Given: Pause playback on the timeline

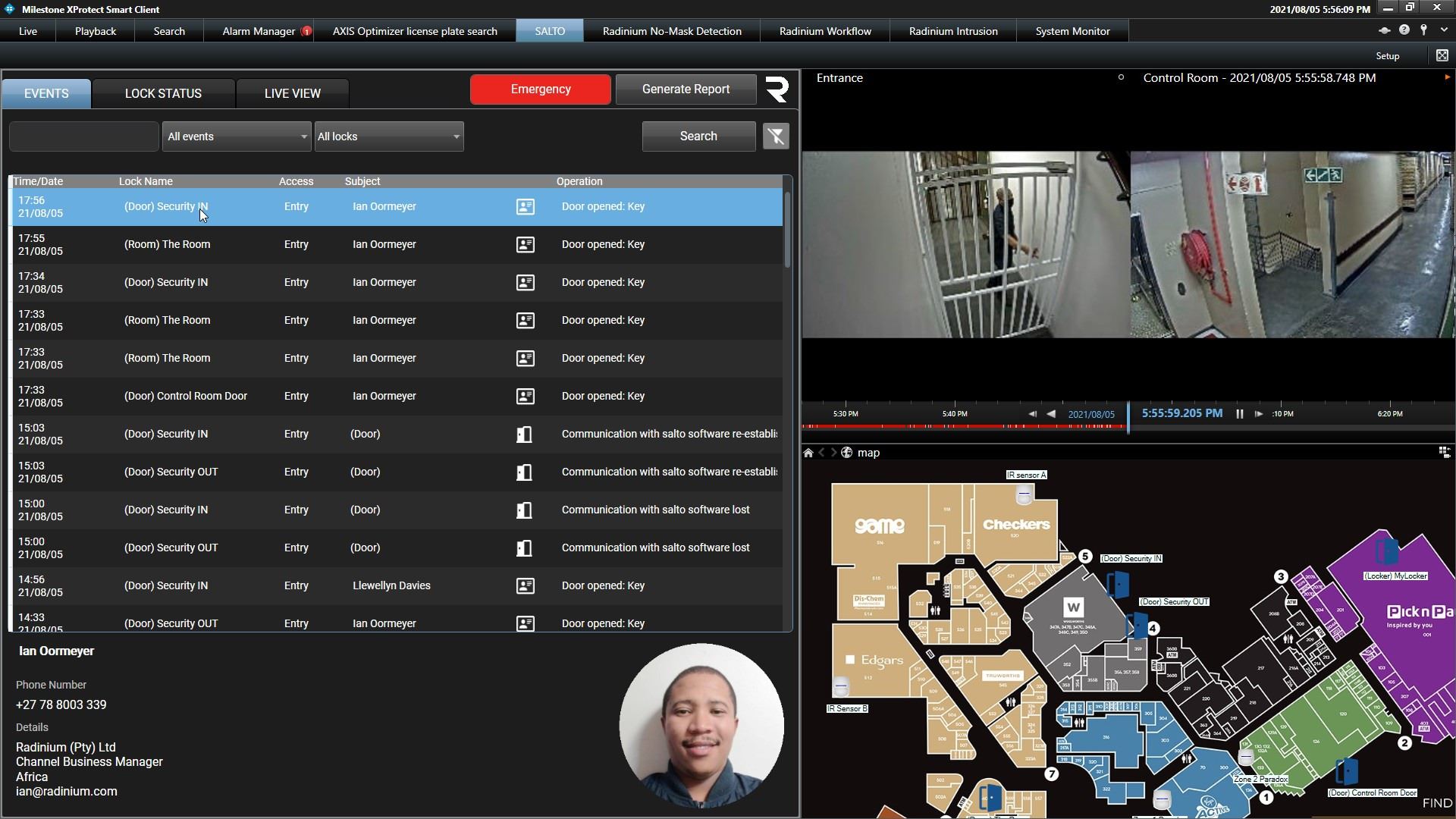Looking at the screenshot, I should pos(1240,414).
